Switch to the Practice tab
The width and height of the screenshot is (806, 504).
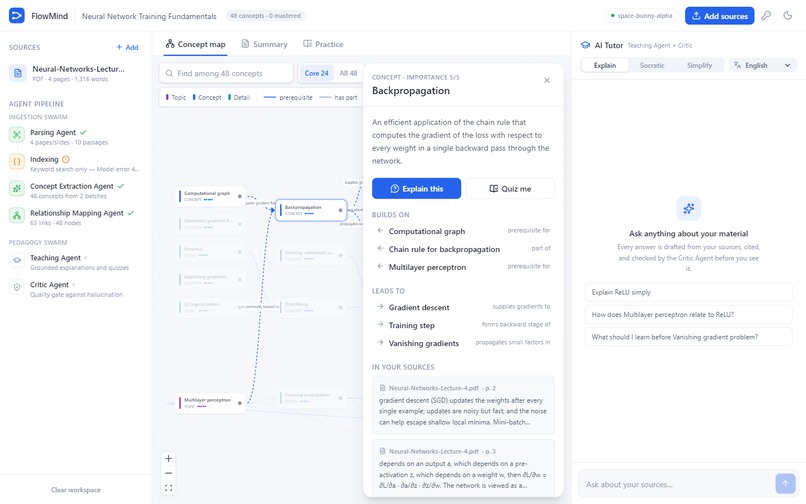pos(323,44)
